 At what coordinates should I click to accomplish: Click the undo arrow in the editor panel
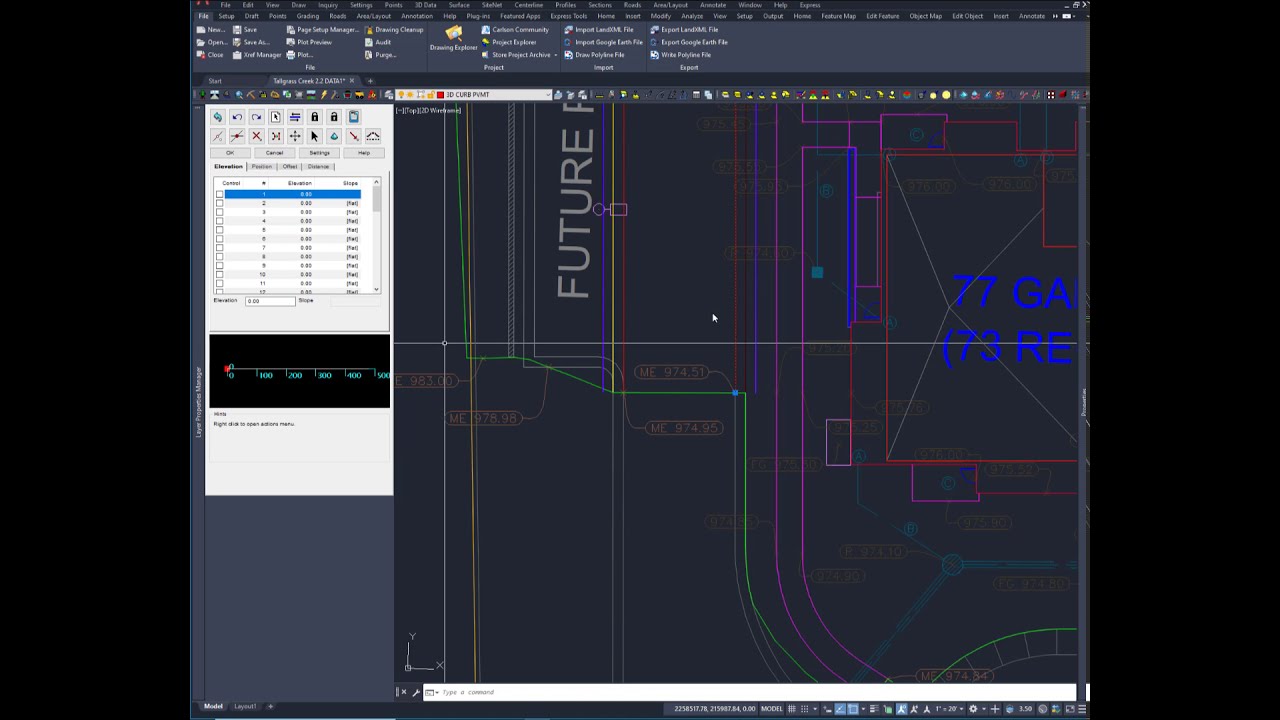pos(237,117)
